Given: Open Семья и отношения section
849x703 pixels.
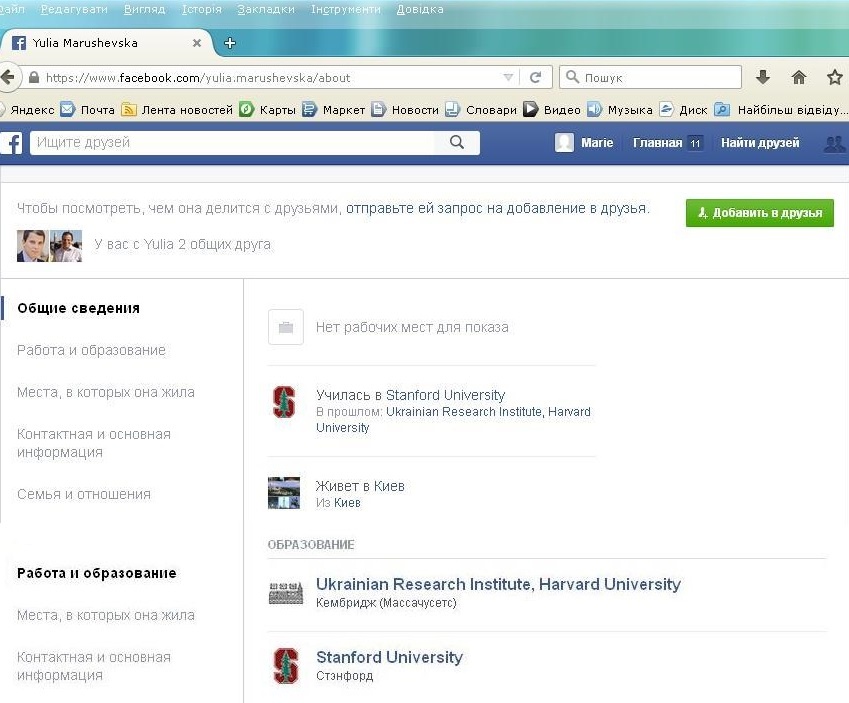Looking at the screenshot, I should click(x=84, y=494).
